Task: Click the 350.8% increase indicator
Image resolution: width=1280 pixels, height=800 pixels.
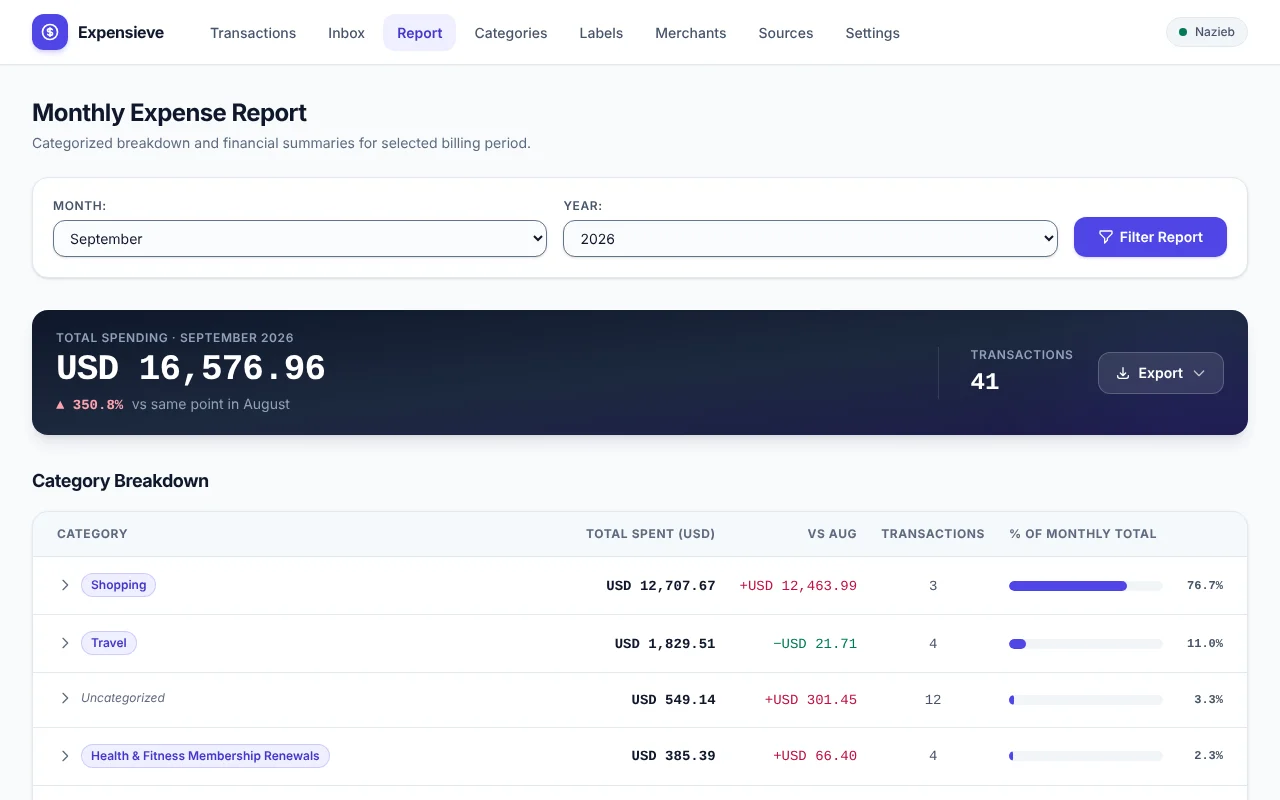Action: coord(89,405)
